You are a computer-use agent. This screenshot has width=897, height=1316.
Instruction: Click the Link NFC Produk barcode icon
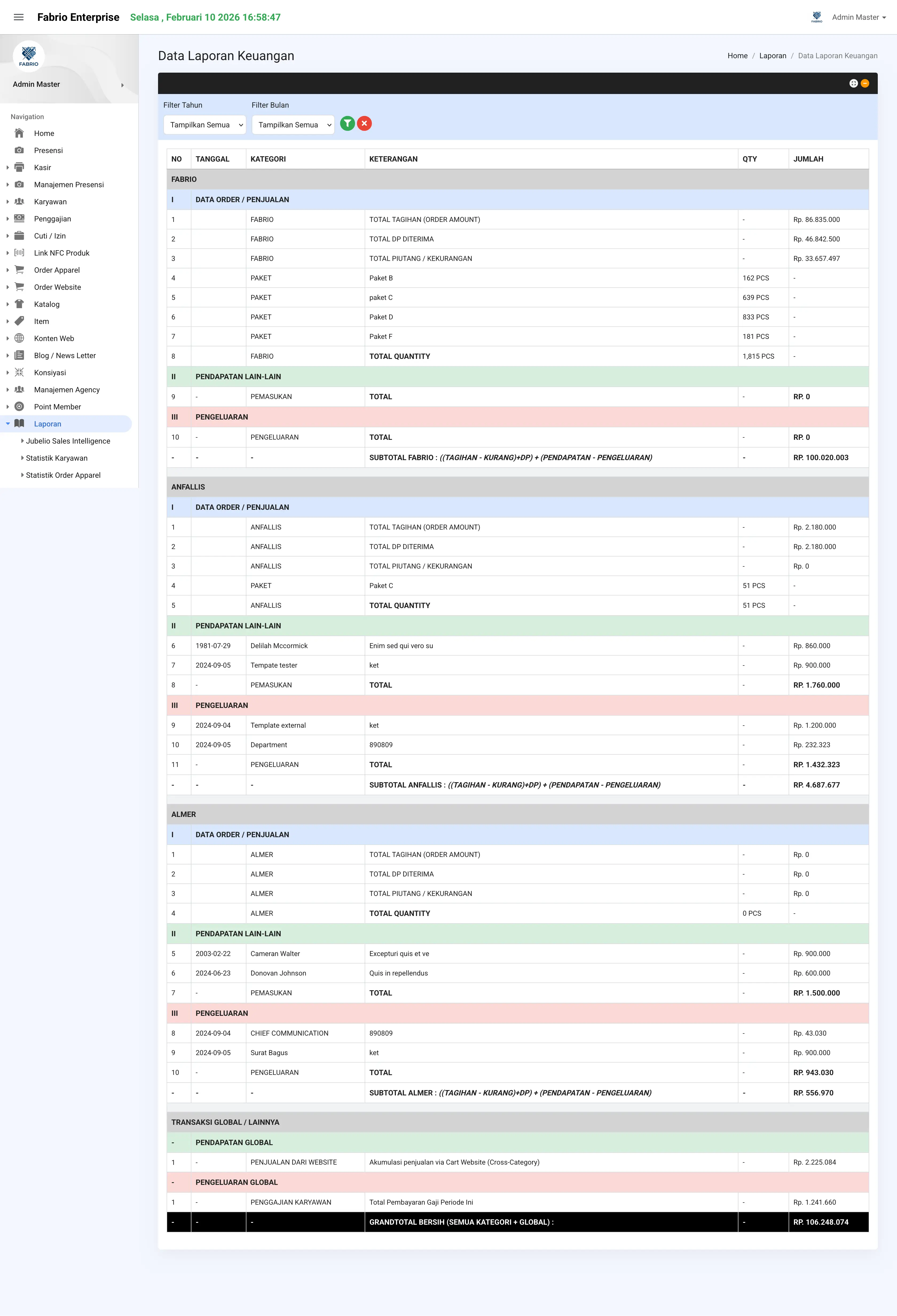pos(19,253)
